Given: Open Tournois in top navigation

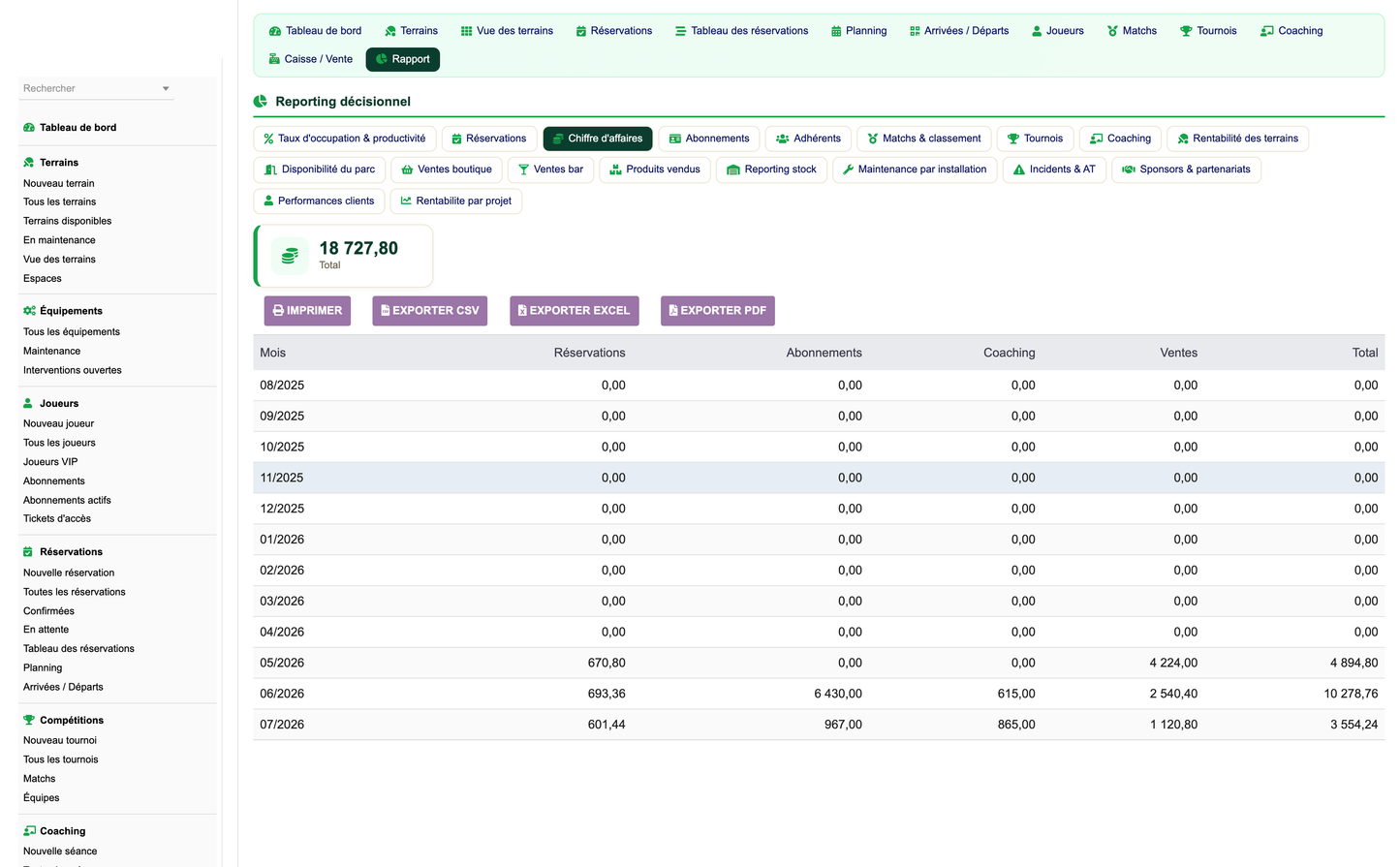Looking at the screenshot, I should click(x=1208, y=31).
